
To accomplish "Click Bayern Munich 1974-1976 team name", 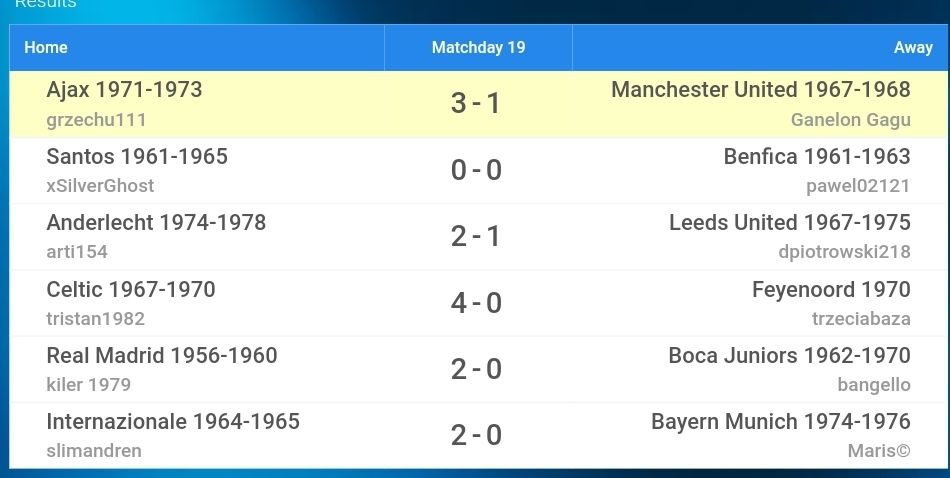I will (781, 421).
